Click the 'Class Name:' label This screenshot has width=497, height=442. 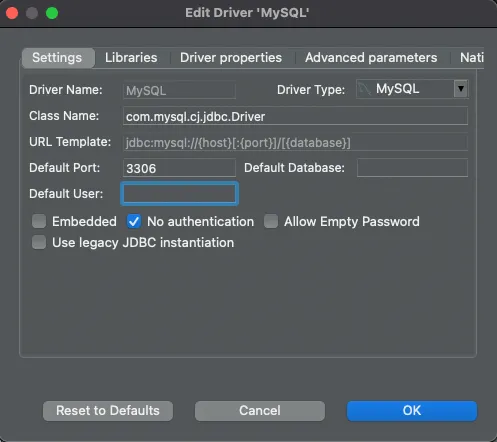pos(64,116)
